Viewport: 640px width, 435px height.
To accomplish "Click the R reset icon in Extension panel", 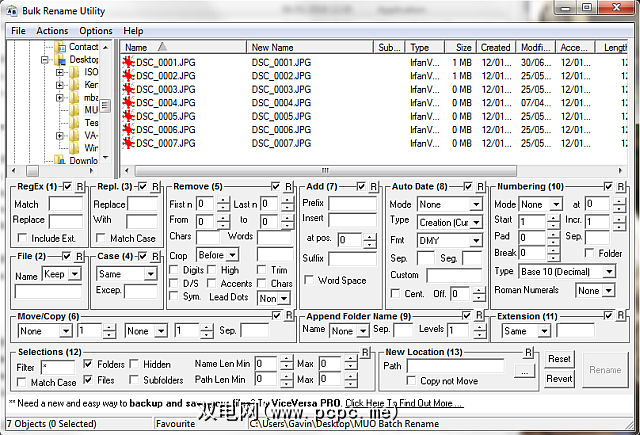I will pos(621,316).
